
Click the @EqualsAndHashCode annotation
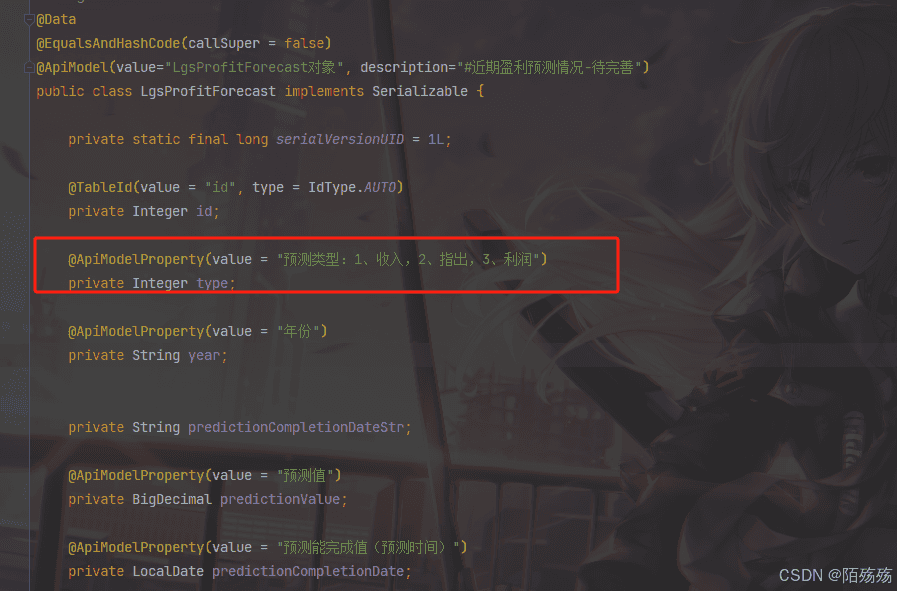(x=109, y=43)
